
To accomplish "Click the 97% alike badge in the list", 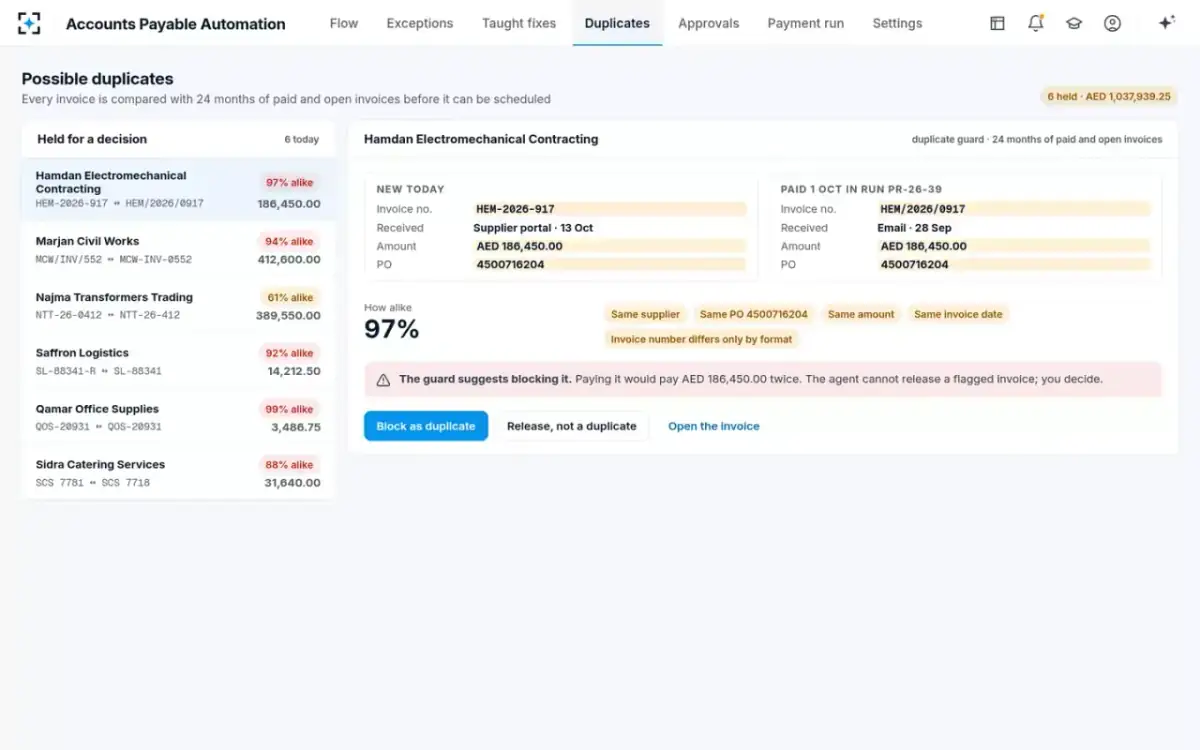I will 290,183.
